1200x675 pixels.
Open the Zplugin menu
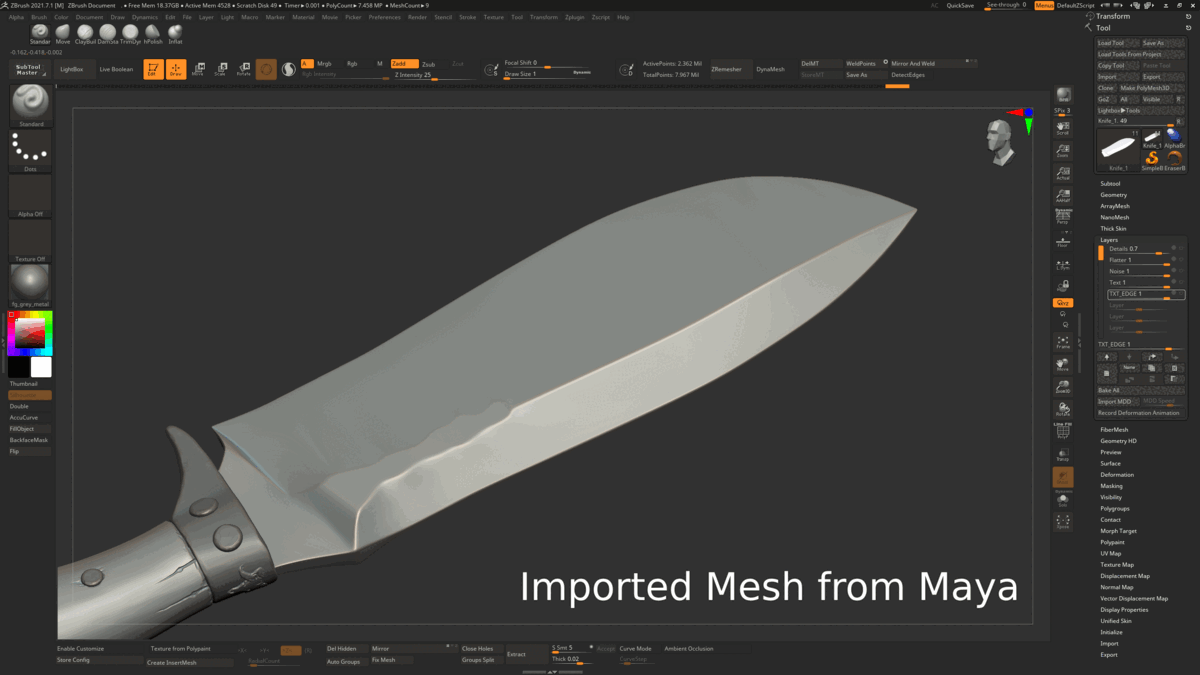tap(576, 17)
